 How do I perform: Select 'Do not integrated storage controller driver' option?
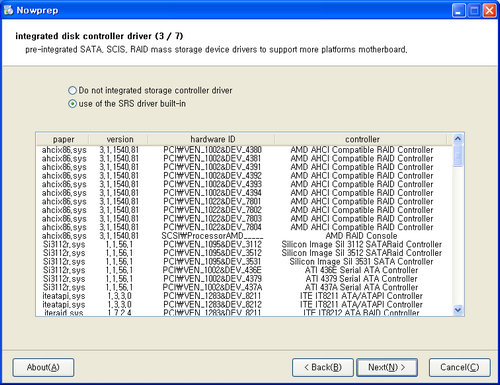[x=150, y=90]
